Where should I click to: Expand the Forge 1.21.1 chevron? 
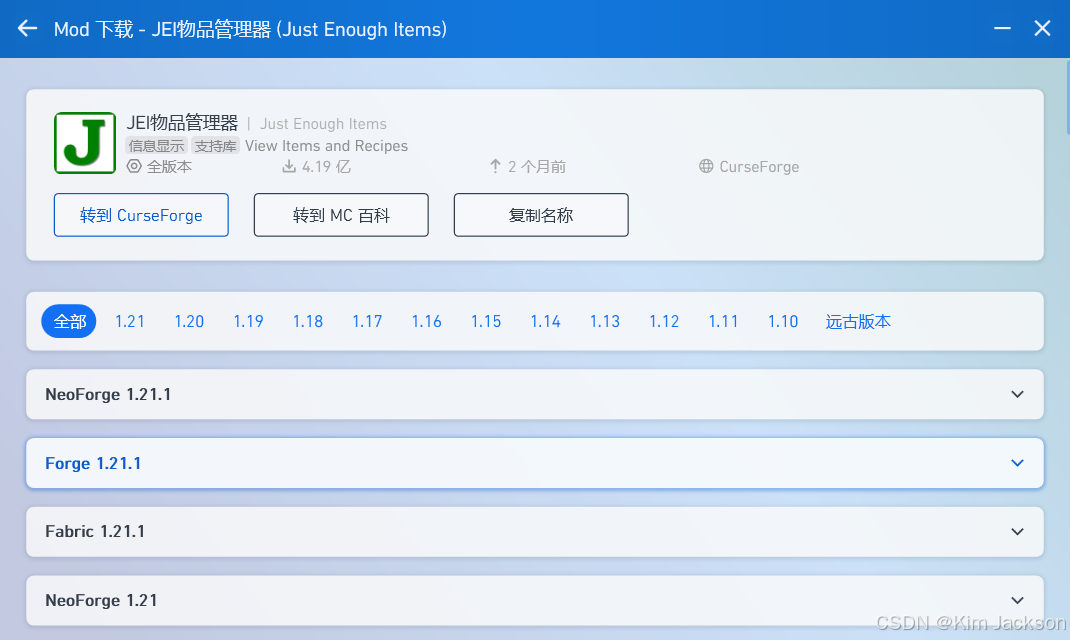tap(1017, 463)
